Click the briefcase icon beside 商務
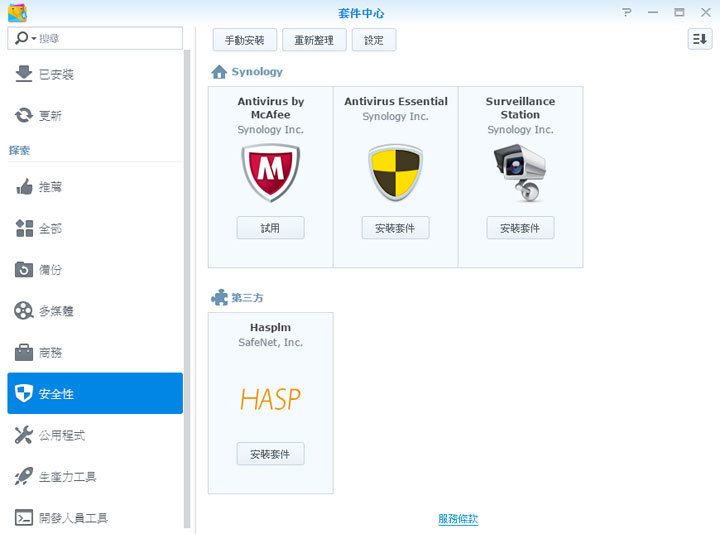This screenshot has width=720, height=534. point(24,352)
